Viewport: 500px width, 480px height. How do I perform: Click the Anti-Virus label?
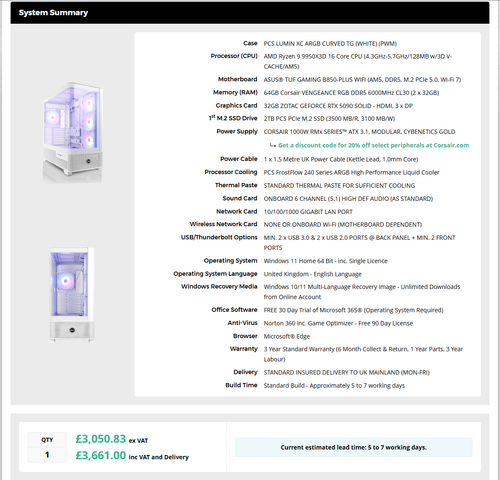tap(242, 323)
